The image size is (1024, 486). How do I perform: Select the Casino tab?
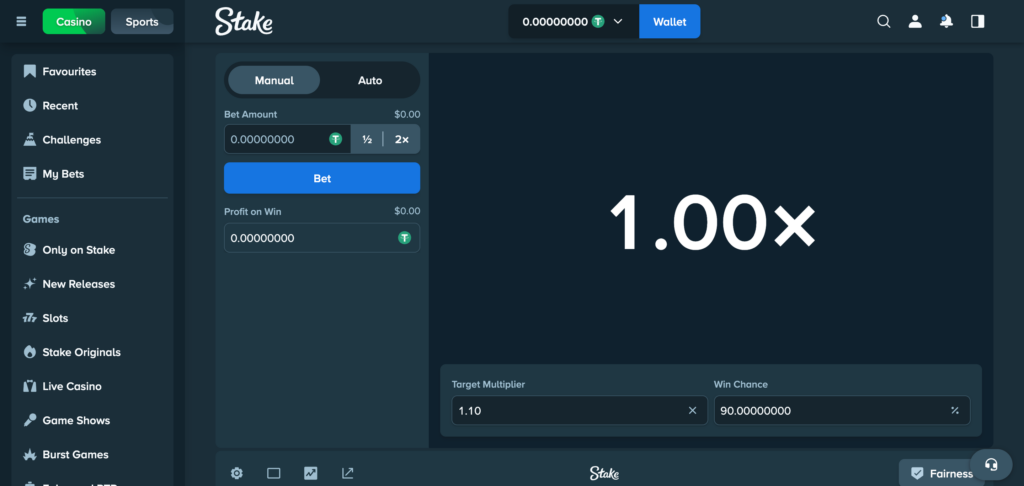74,22
